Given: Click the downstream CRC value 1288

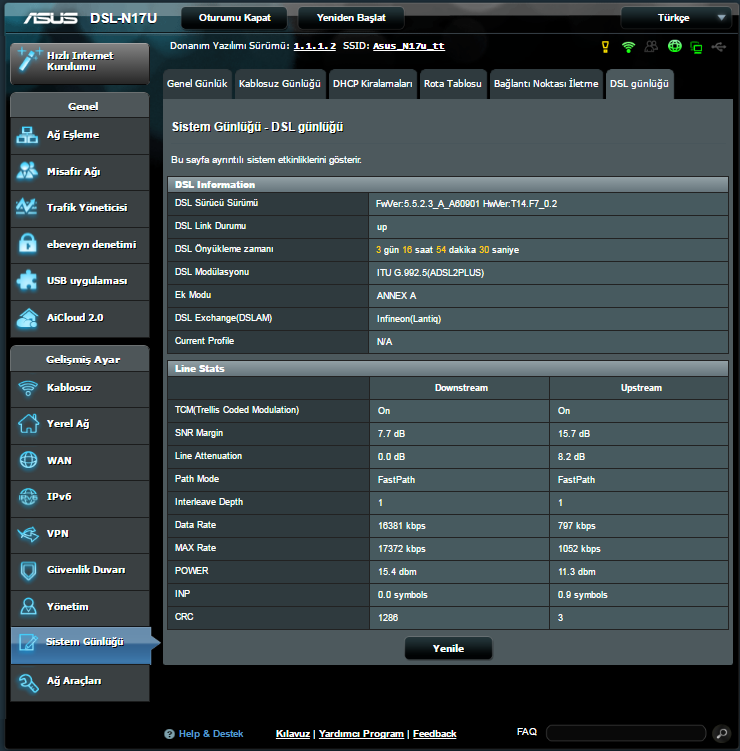Looking at the screenshot, I should coord(388,618).
